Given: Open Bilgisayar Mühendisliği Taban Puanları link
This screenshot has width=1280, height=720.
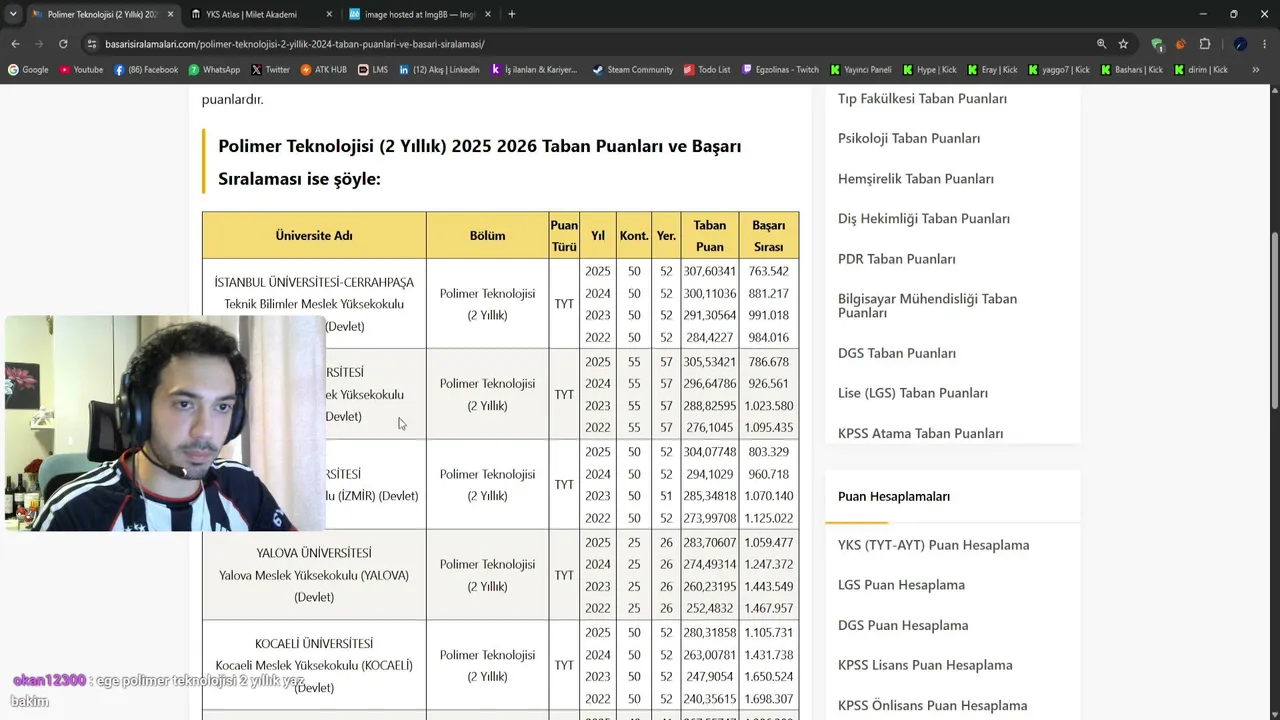Looking at the screenshot, I should pyautogui.click(x=927, y=305).
